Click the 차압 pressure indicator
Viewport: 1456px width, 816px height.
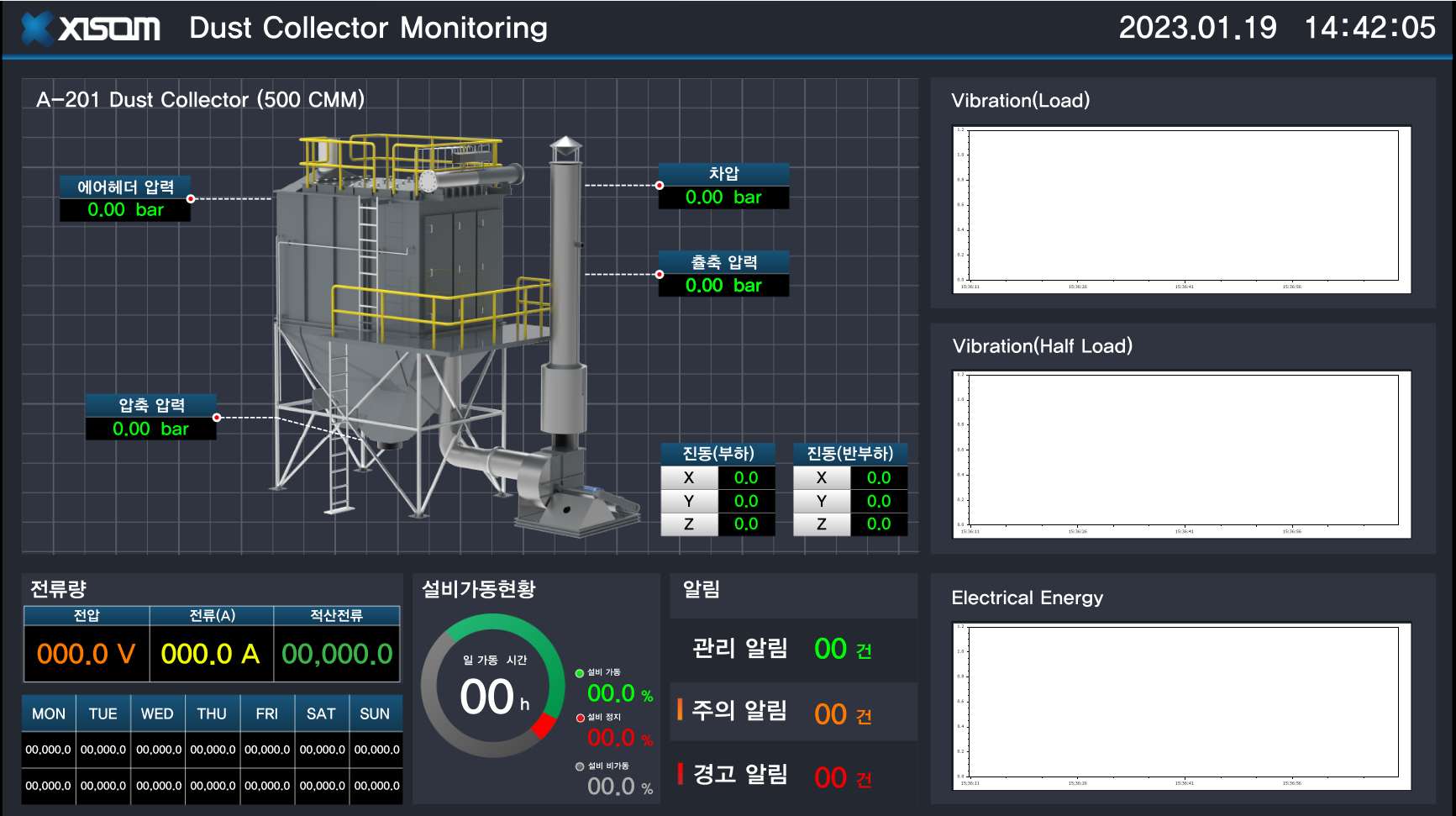[x=723, y=175]
